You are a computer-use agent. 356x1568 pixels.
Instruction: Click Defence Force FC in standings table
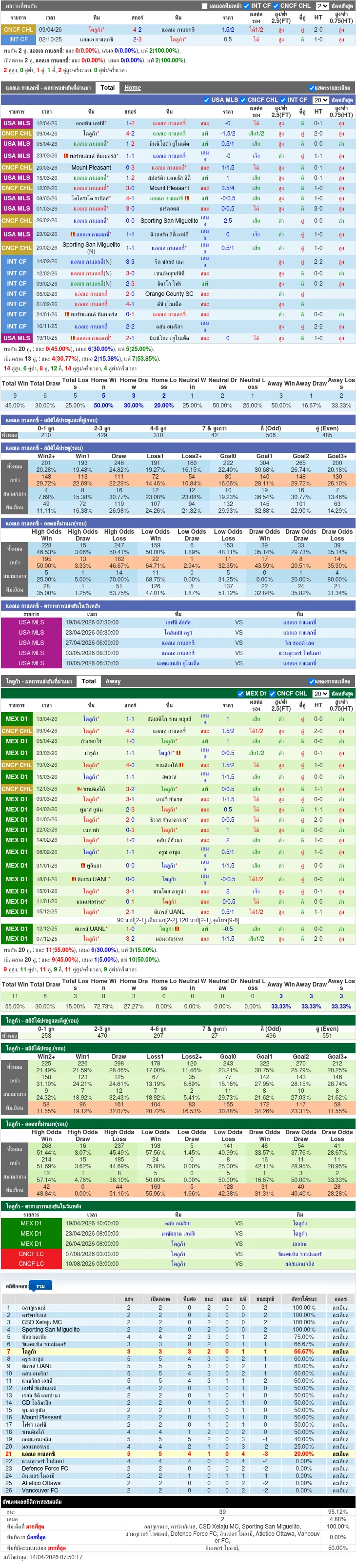pos(45,1468)
